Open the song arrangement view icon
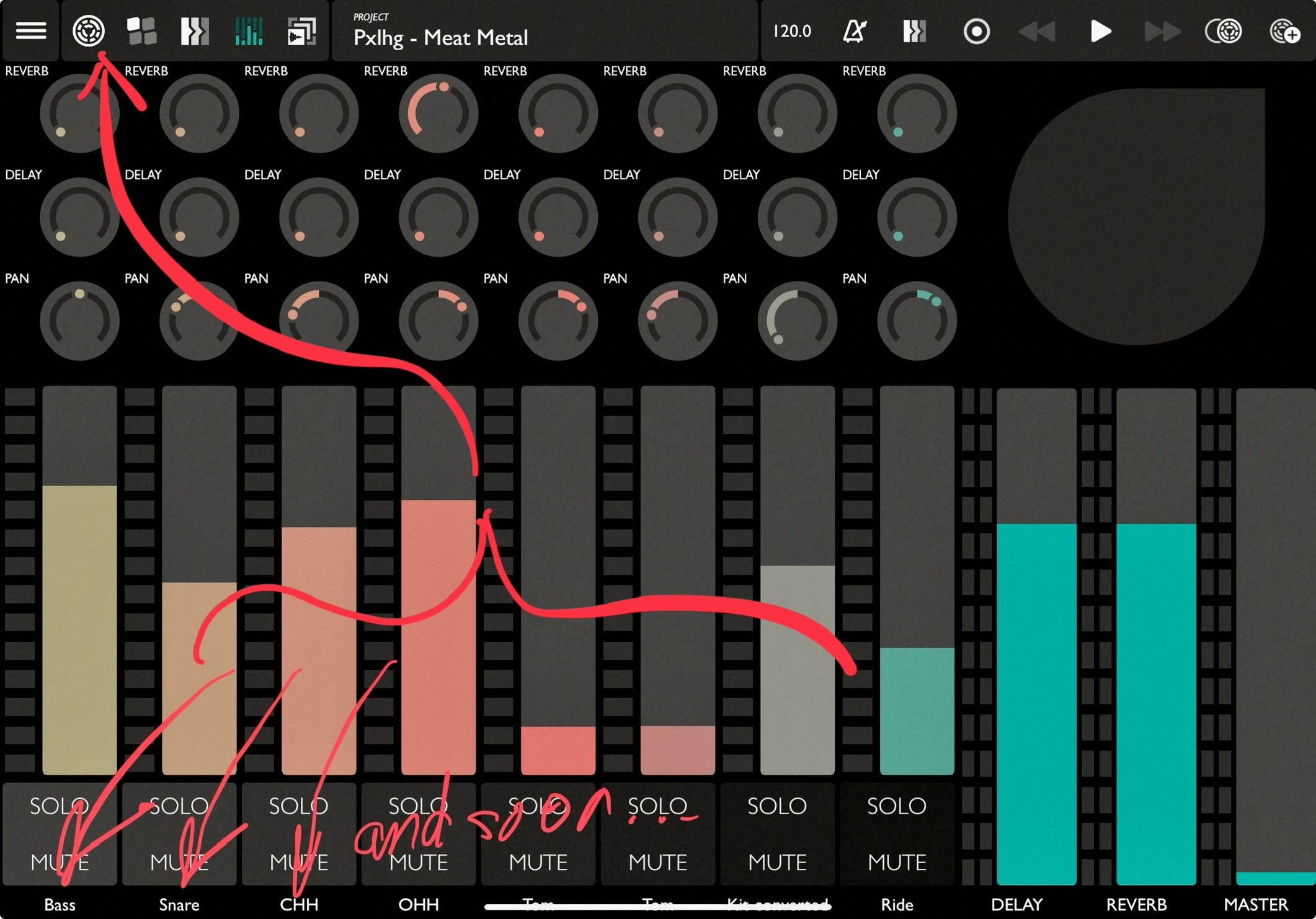 click(x=302, y=30)
